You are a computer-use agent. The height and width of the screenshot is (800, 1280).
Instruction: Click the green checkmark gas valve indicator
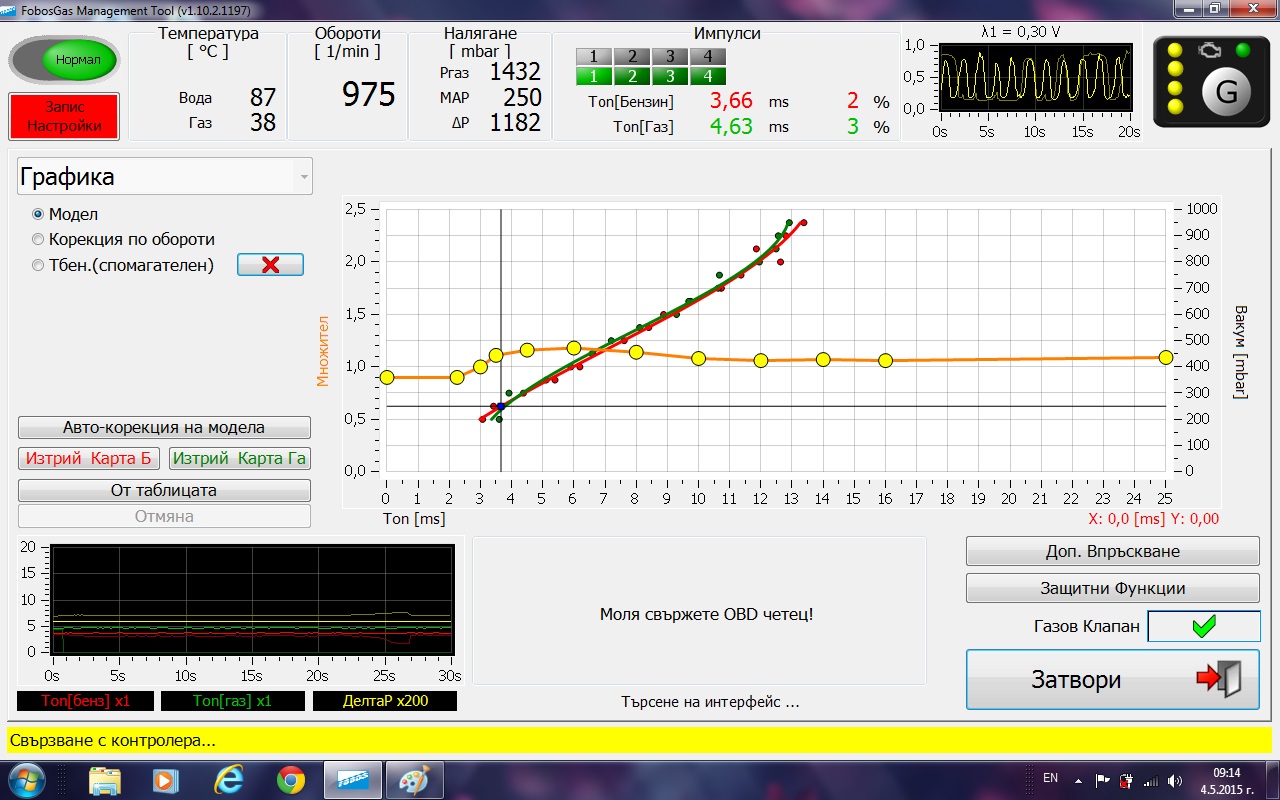tap(1203, 626)
